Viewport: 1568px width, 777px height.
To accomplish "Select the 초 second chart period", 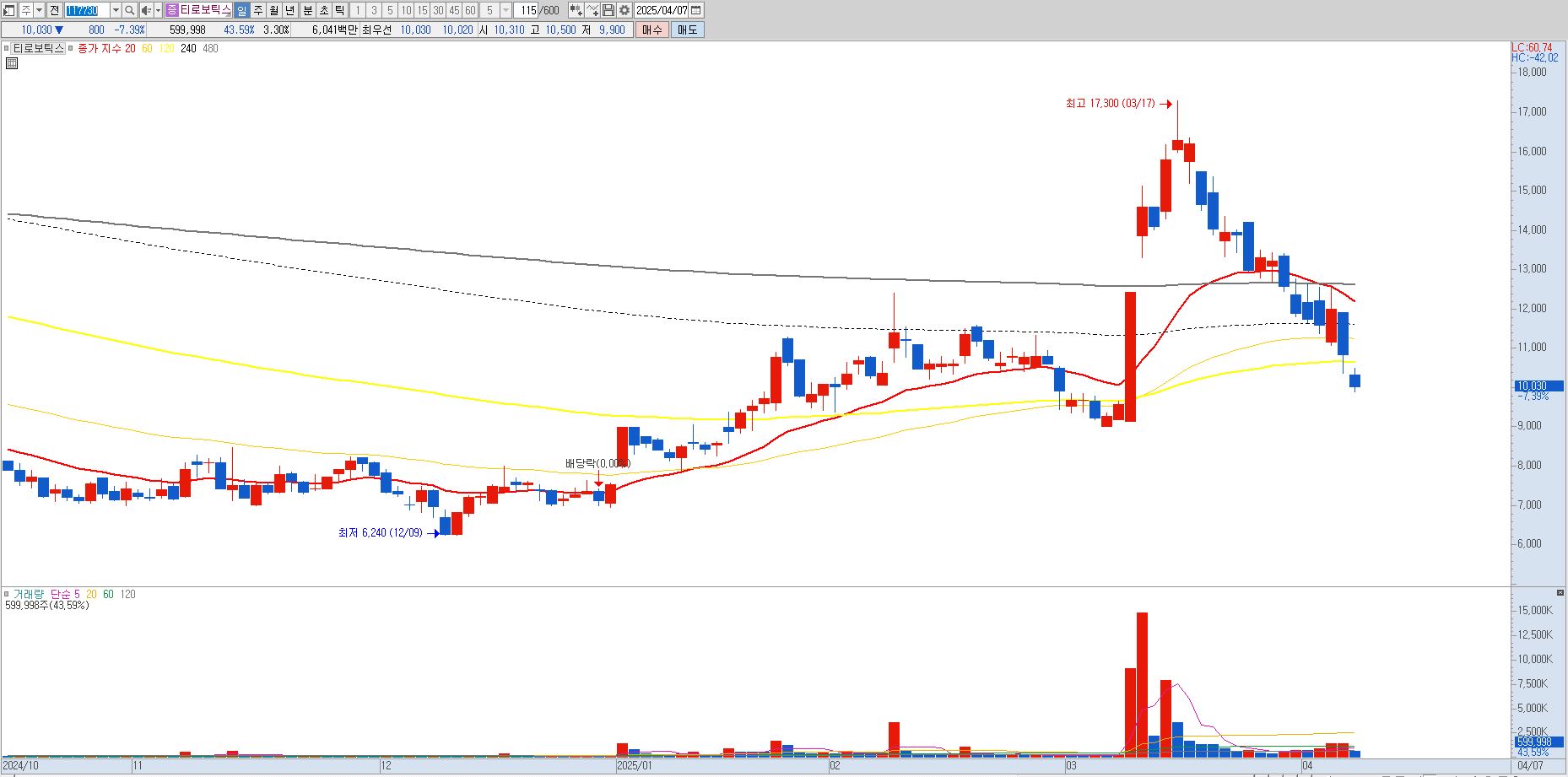I will point(323,10).
